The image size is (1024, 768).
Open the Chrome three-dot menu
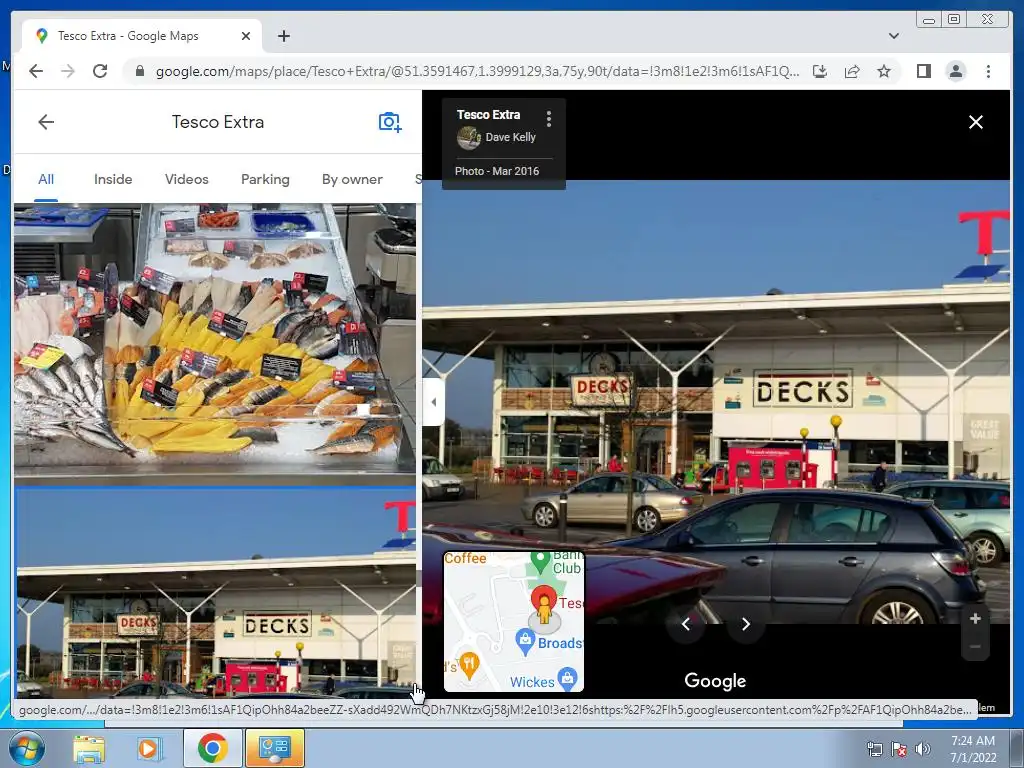coord(988,71)
